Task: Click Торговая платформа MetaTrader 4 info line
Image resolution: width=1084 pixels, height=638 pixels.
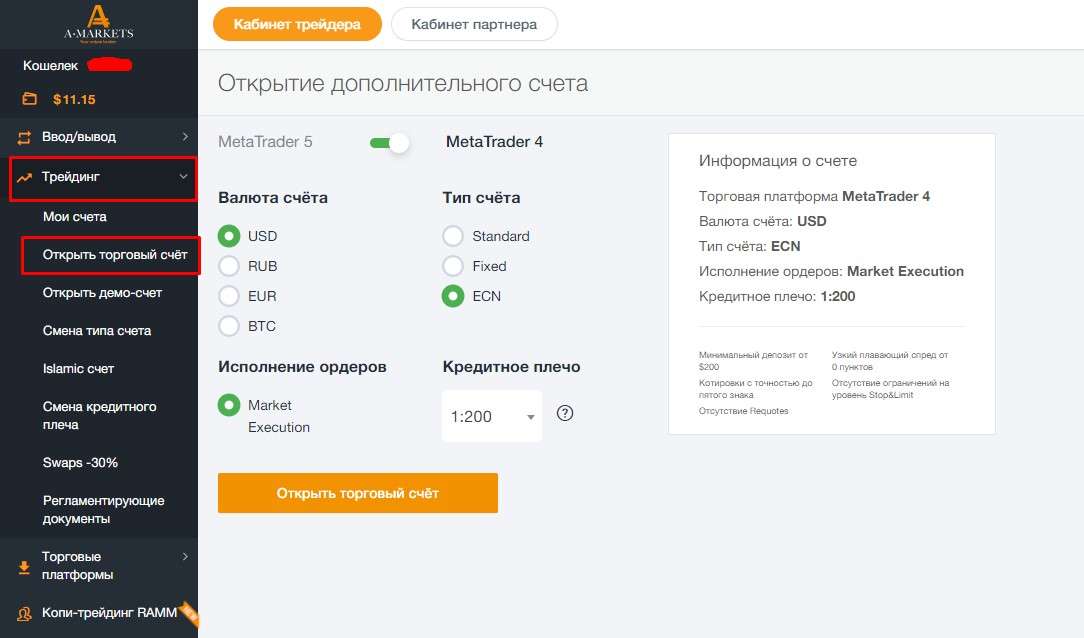Action: click(x=814, y=196)
